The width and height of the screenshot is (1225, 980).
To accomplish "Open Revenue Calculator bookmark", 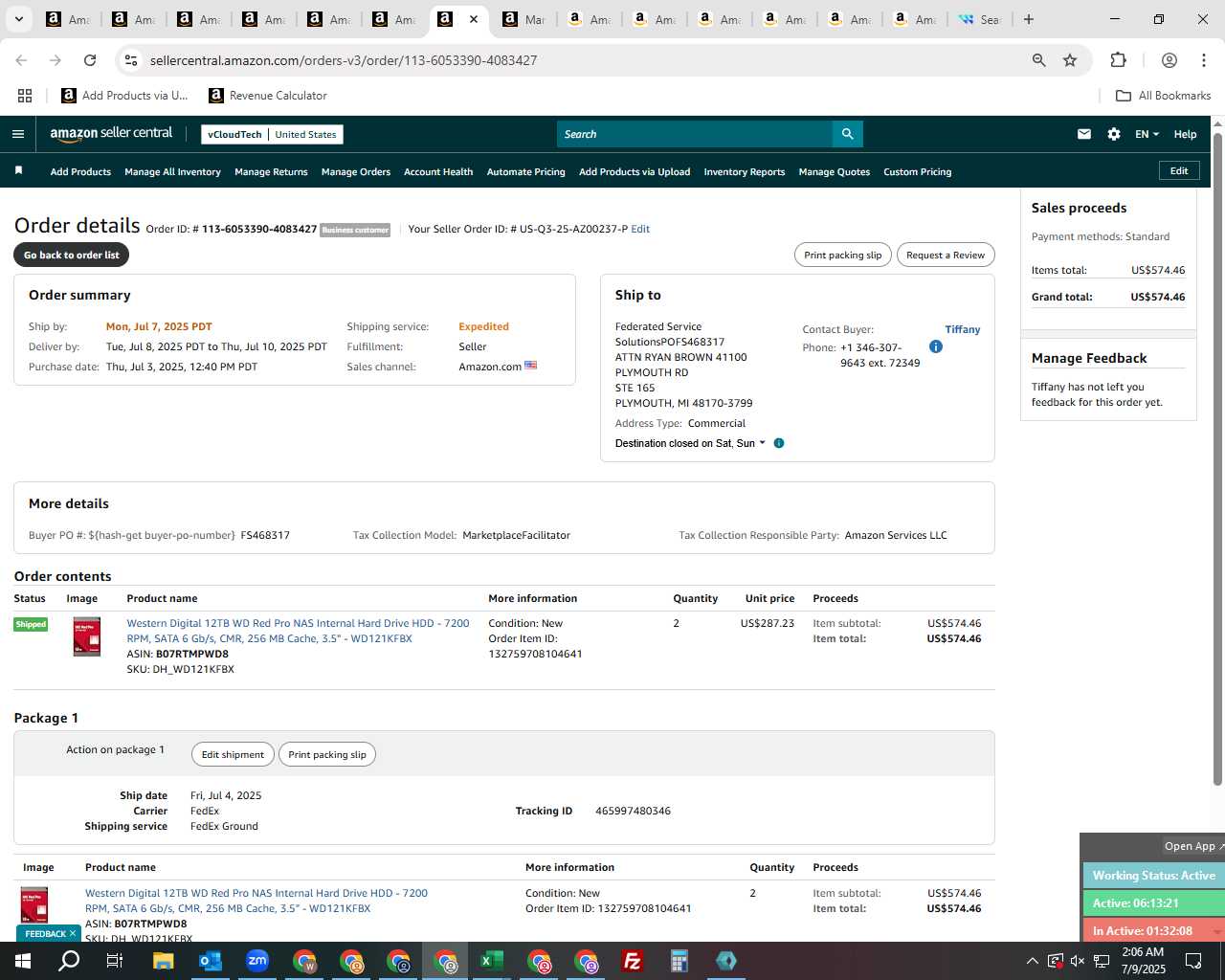I will click(268, 96).
